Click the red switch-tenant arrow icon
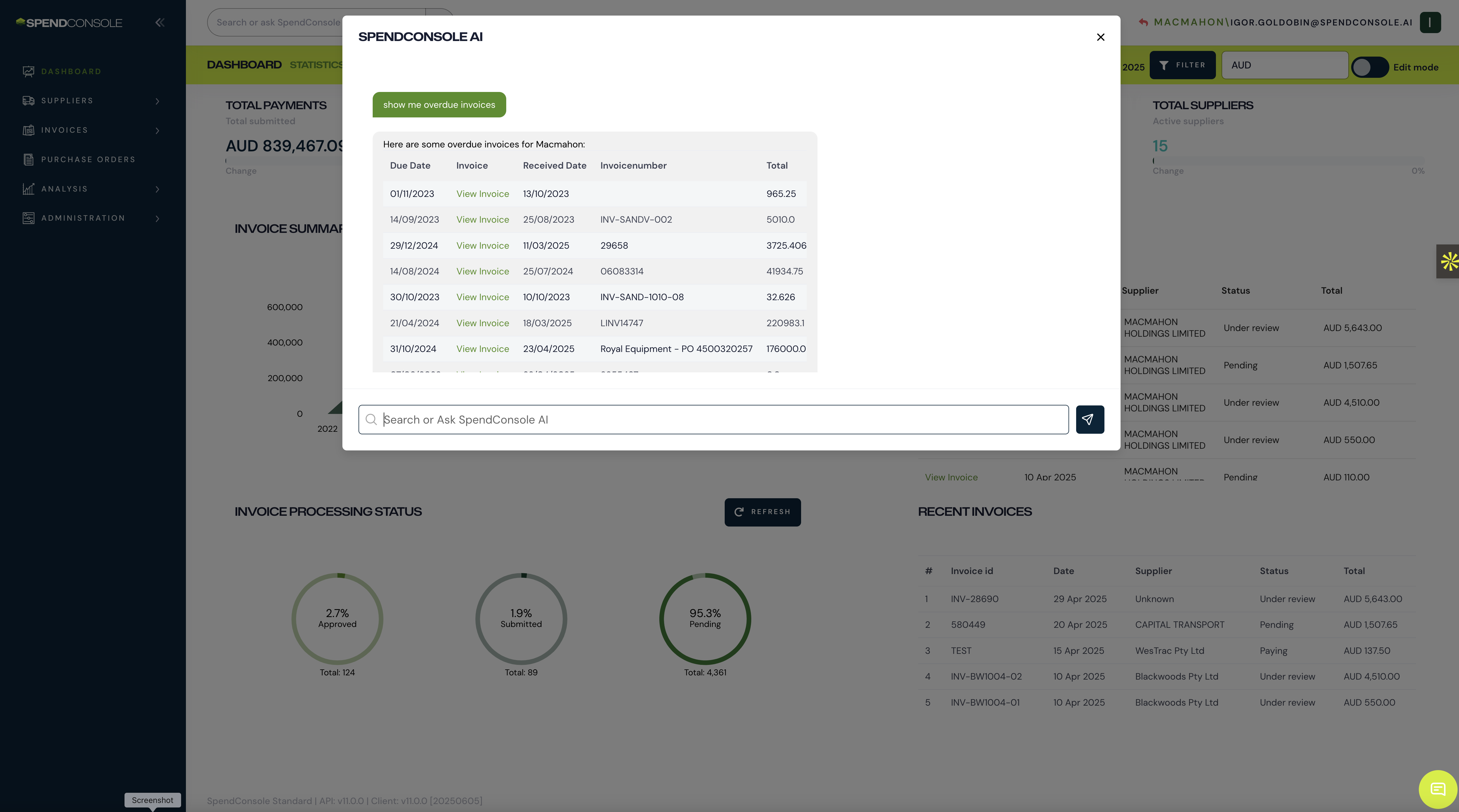The image size is (1459, 812). tap(1143, 23)
